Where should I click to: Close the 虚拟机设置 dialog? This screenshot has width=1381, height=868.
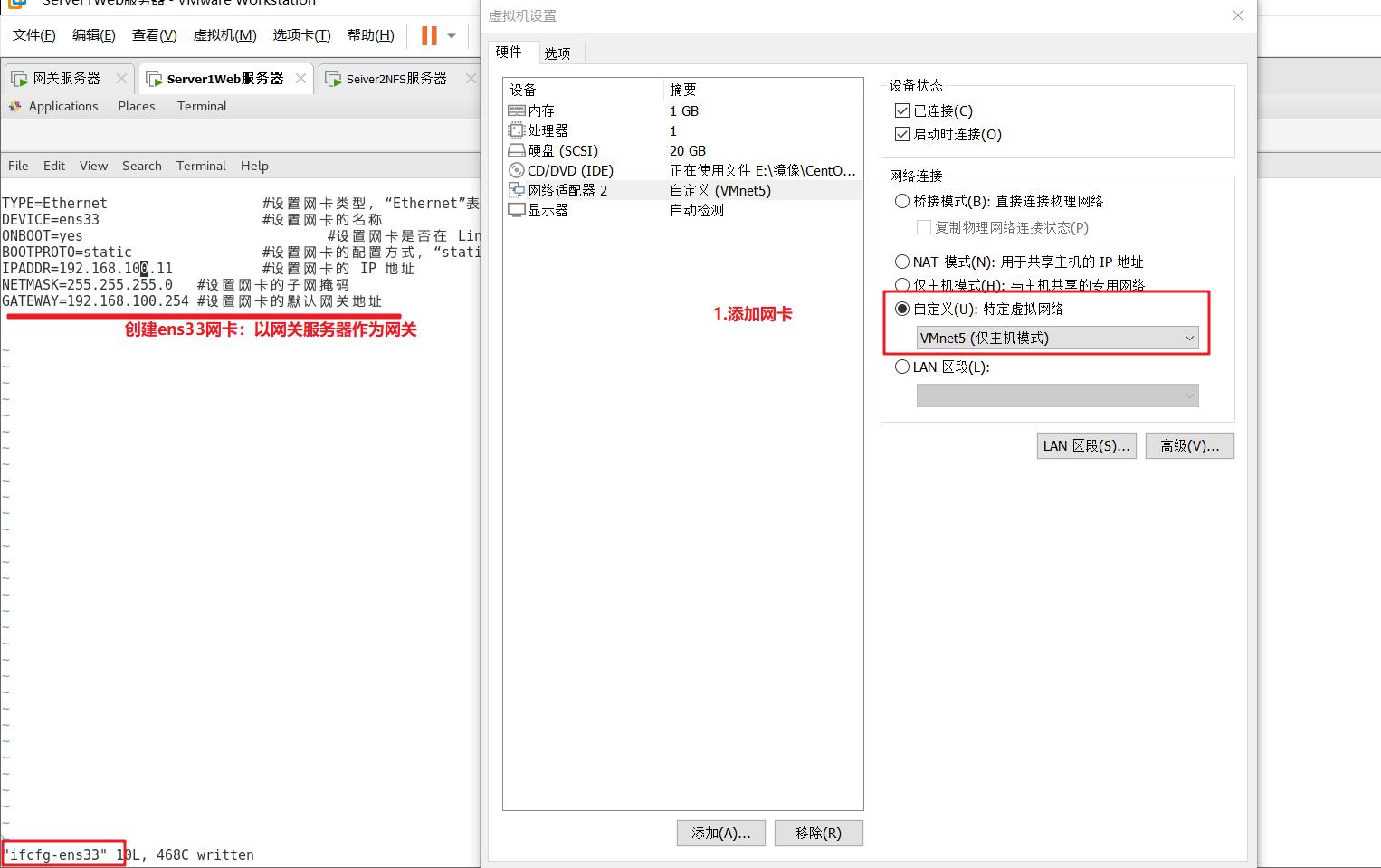1238,15
